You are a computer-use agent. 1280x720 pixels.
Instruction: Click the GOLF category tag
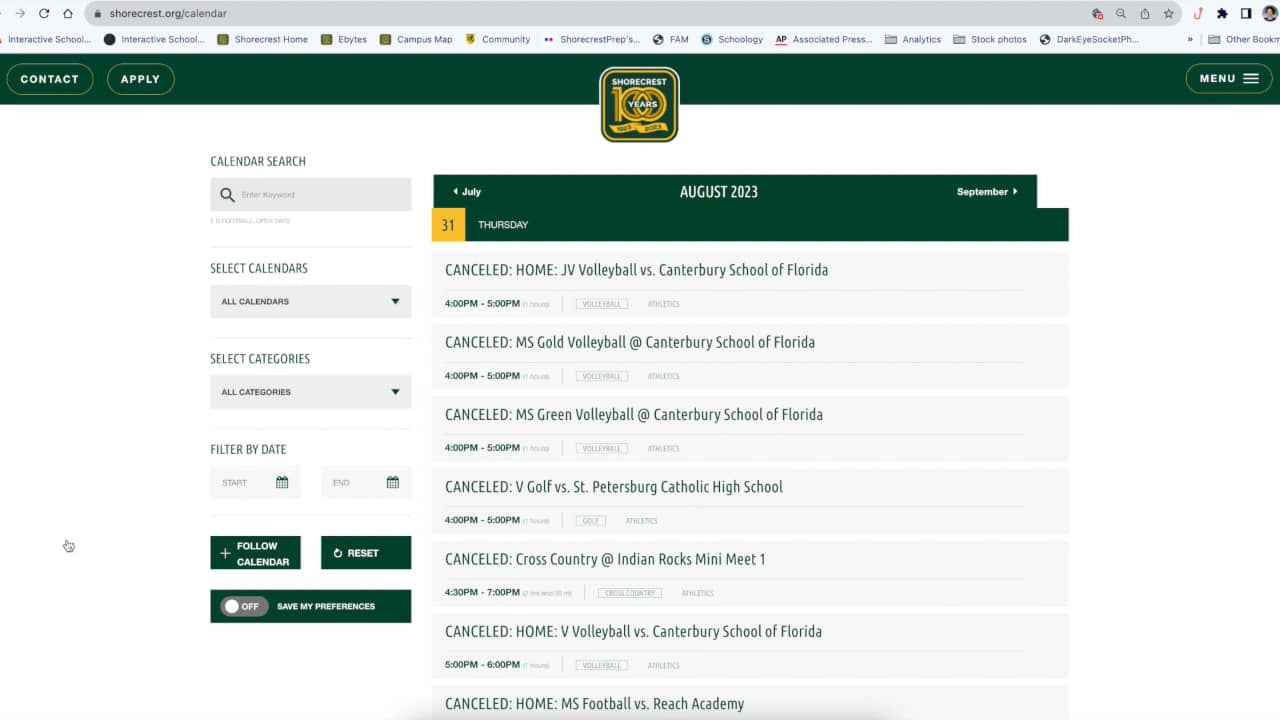tap(591, 521)
